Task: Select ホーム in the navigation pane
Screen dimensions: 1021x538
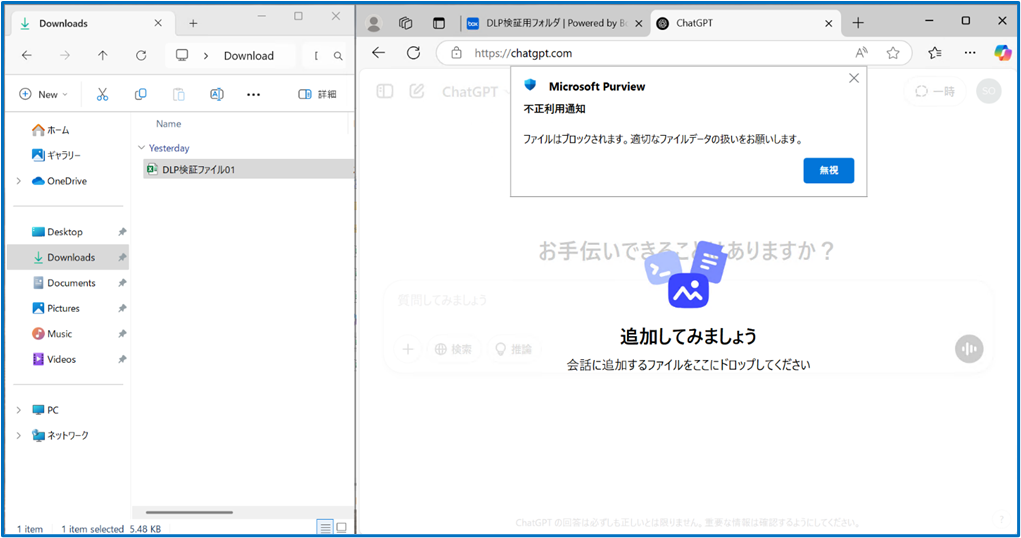Action: (51, 130)
